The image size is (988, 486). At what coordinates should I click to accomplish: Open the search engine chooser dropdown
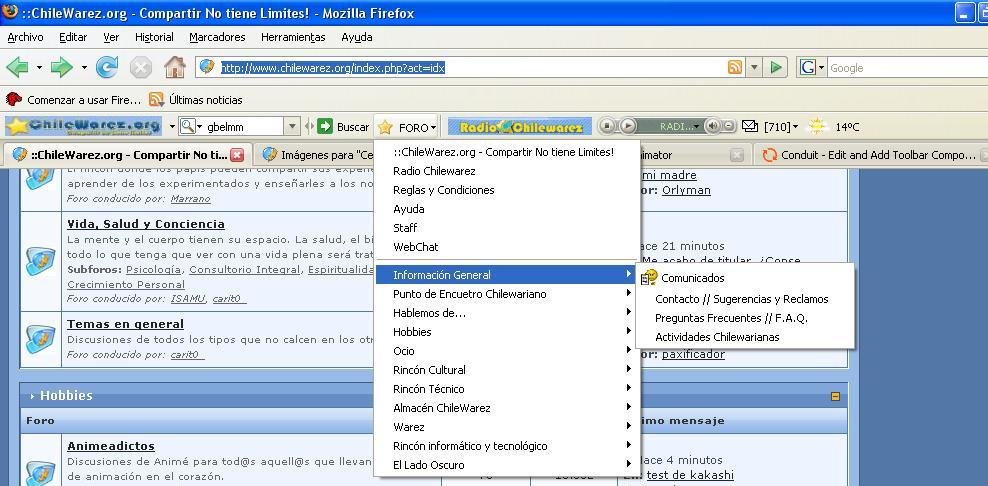coord(821,68)
